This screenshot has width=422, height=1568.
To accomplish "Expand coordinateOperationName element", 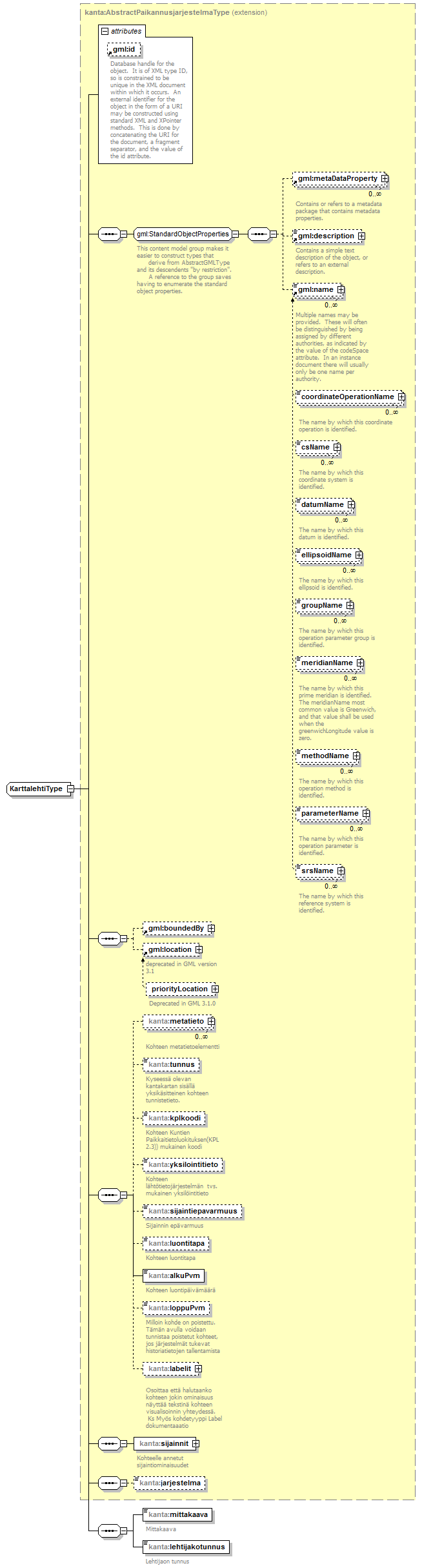I will pyautogui.click(x=401, y=397).
